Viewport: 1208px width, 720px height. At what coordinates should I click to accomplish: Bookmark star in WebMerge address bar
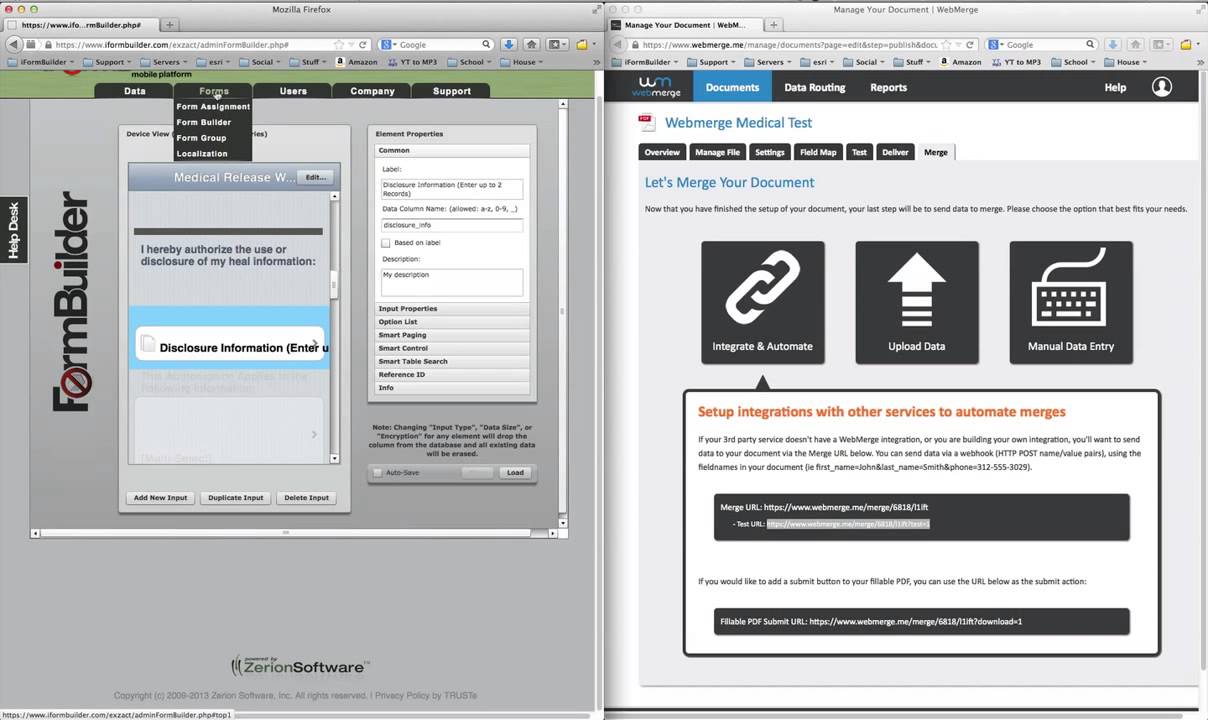[945, 44]
